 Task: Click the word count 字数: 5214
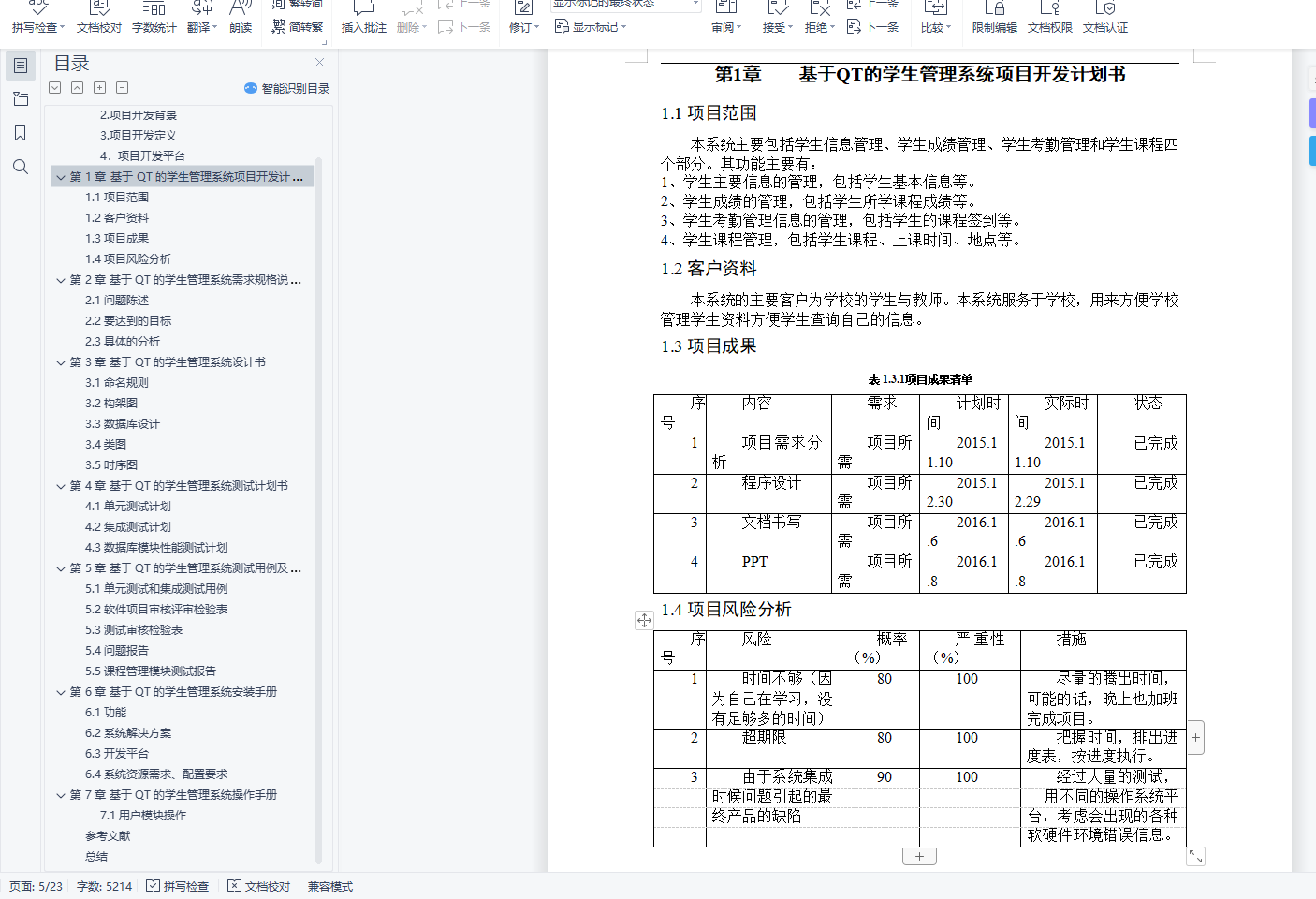tap(104, 886)
